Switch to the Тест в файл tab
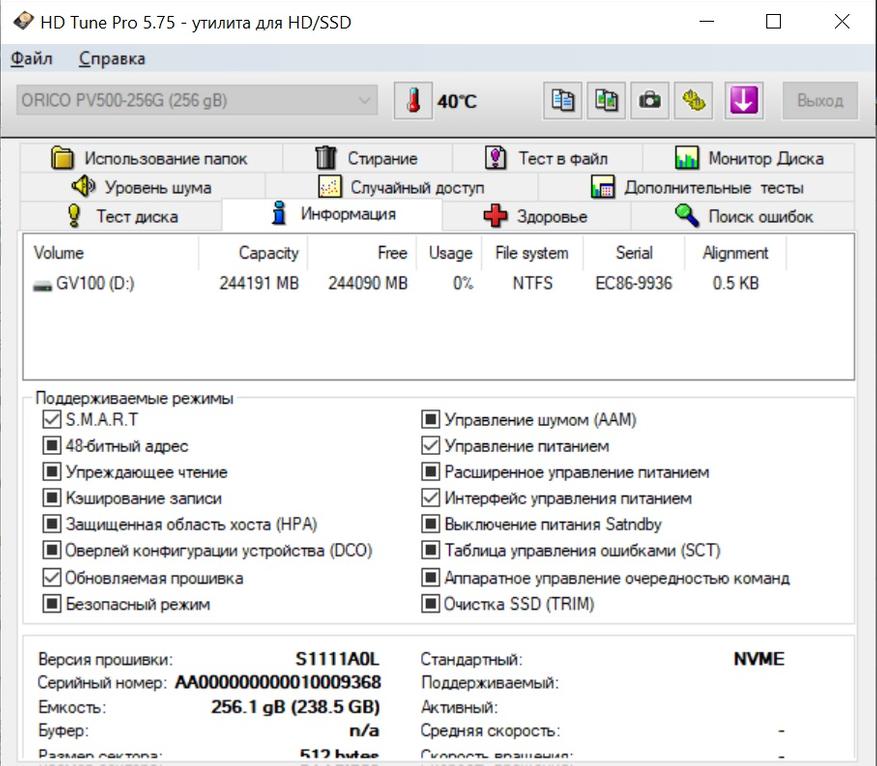Screen dimensions: 877x766 click(547, 158)
